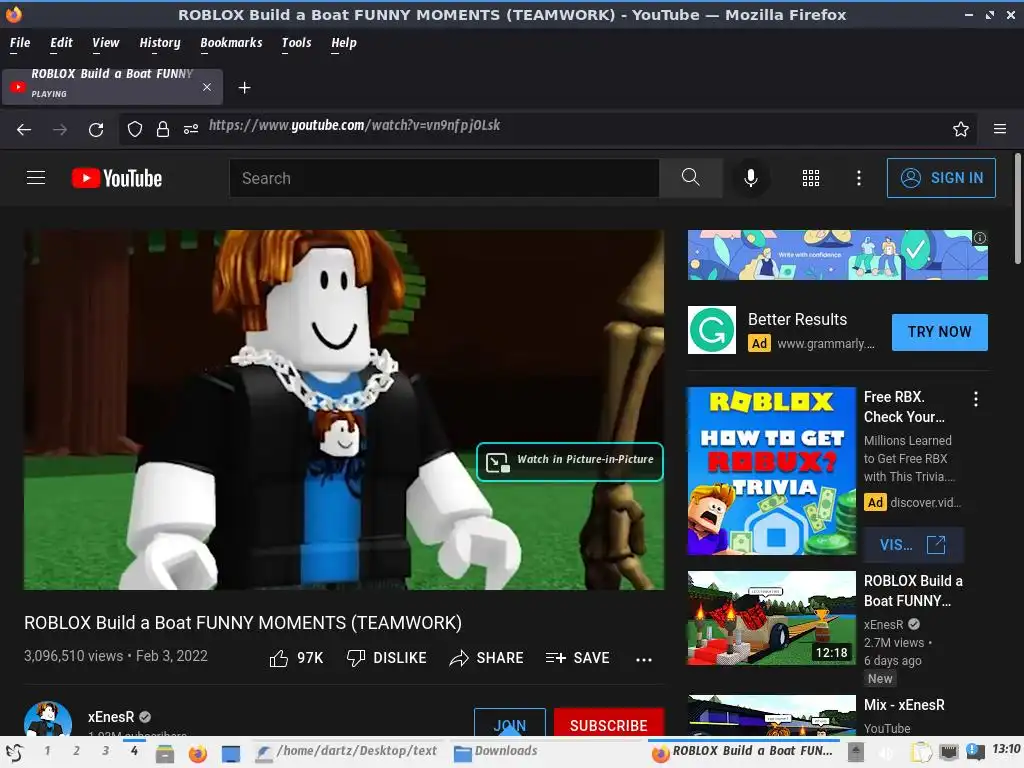
Task: Open the ad info icon on banner
Action: 980,238
